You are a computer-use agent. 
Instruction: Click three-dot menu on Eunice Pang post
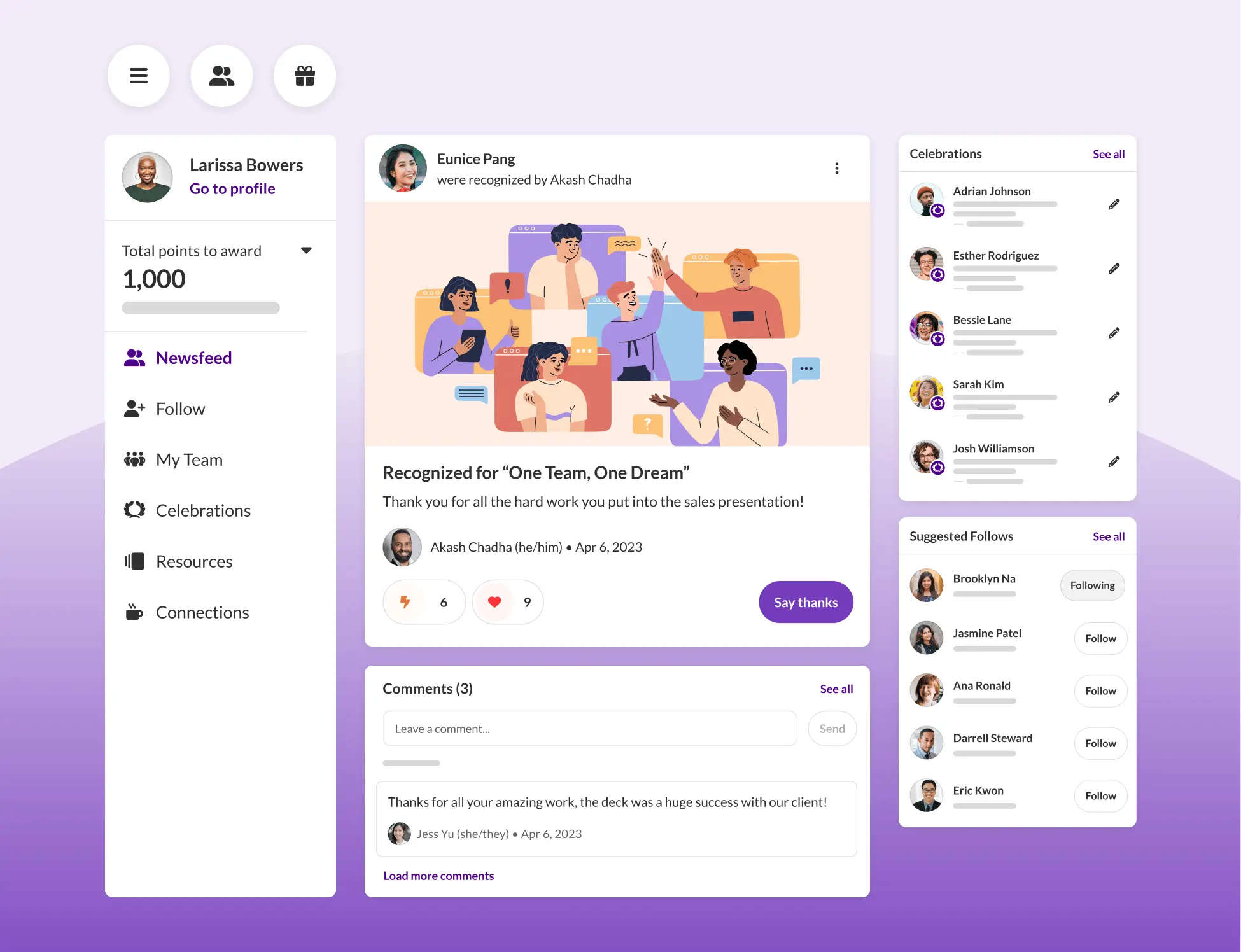click(837, 168)
